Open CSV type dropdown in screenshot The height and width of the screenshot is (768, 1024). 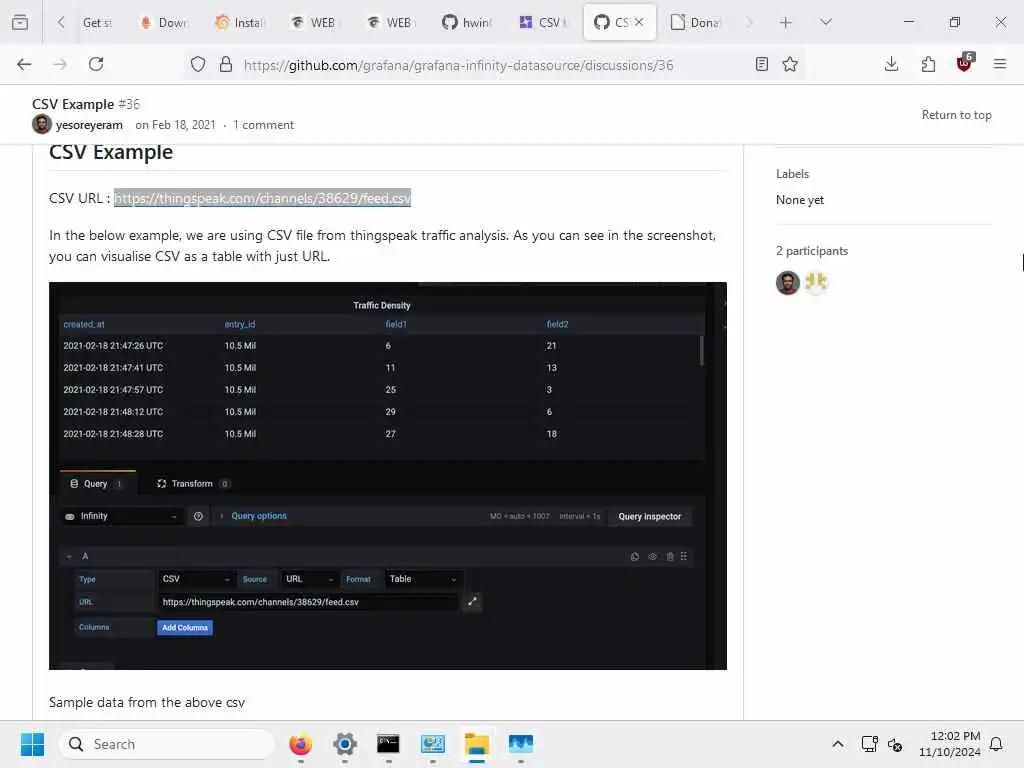coord(196,579)
